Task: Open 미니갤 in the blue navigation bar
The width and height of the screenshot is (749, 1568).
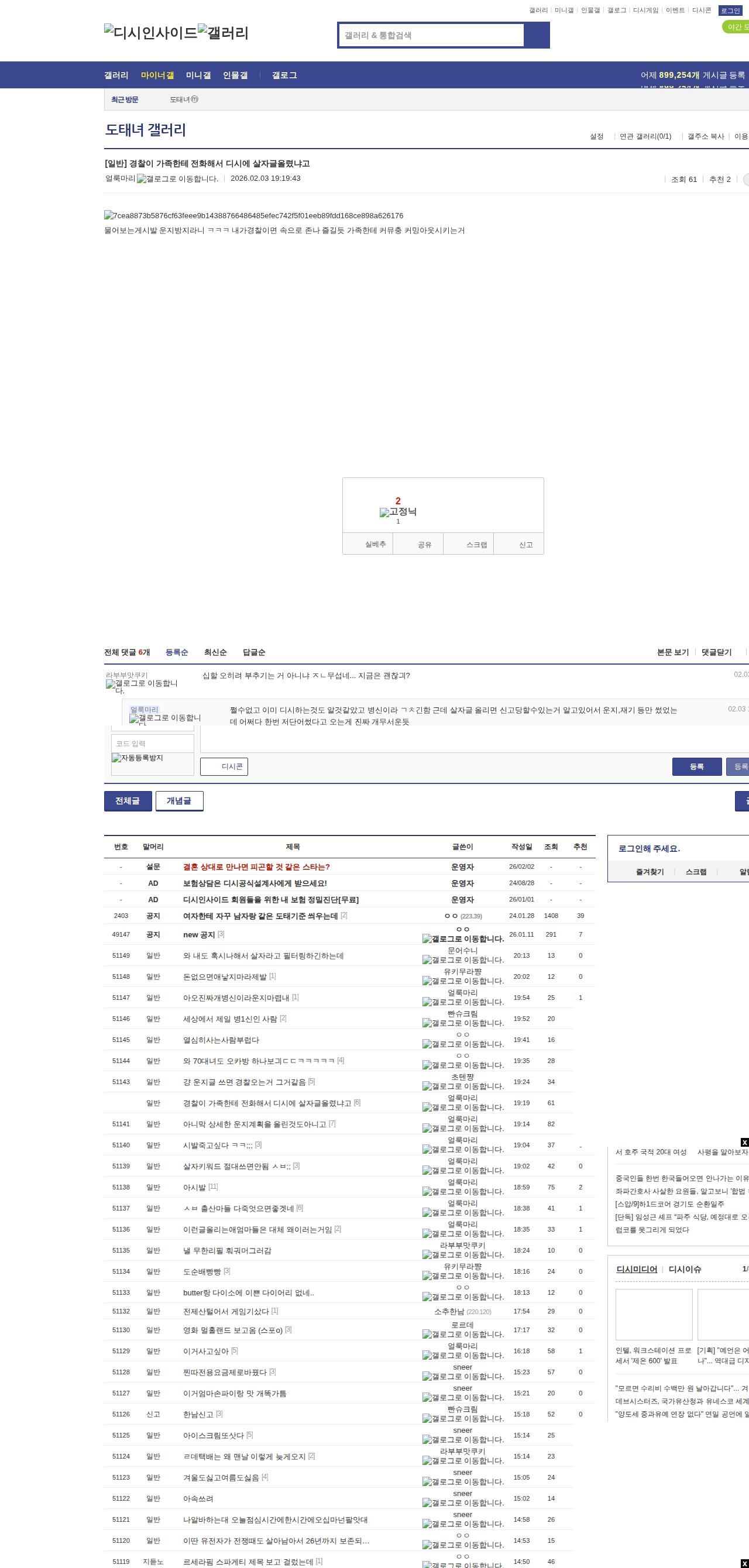Action: (x=198, y=75)
